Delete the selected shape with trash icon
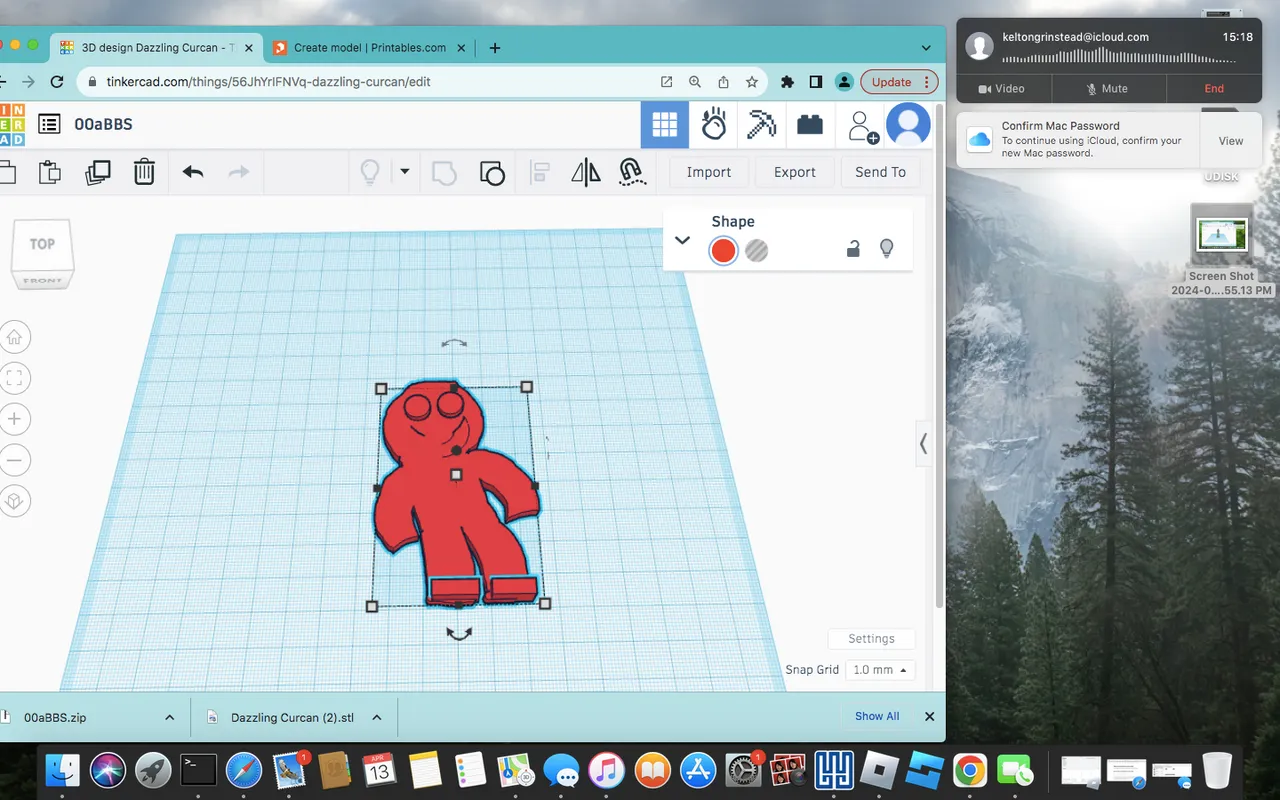The height and width of the screenshot is (800, 1280). tap(144, 172)
